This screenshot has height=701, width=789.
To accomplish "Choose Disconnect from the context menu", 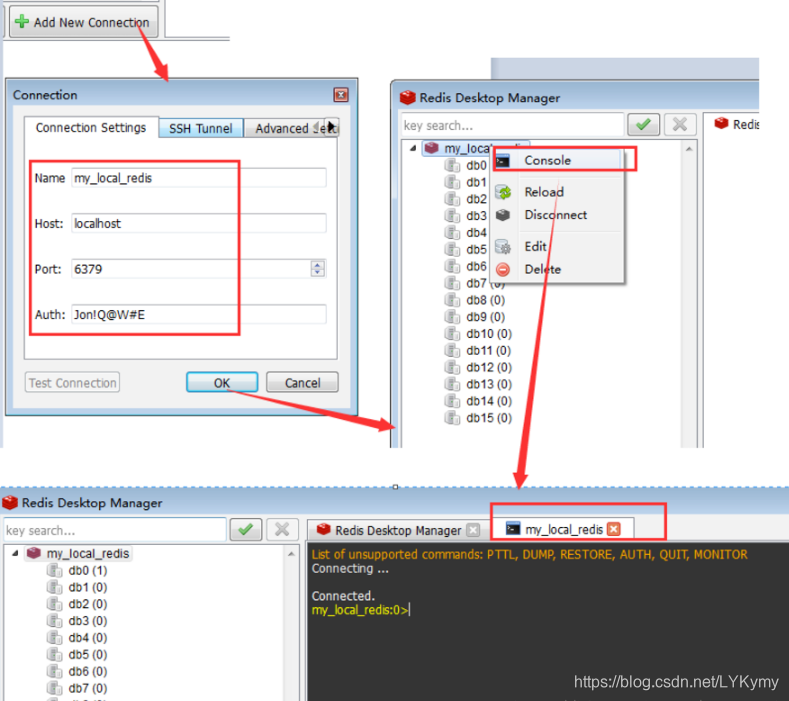I will click(x=557, y=215).
